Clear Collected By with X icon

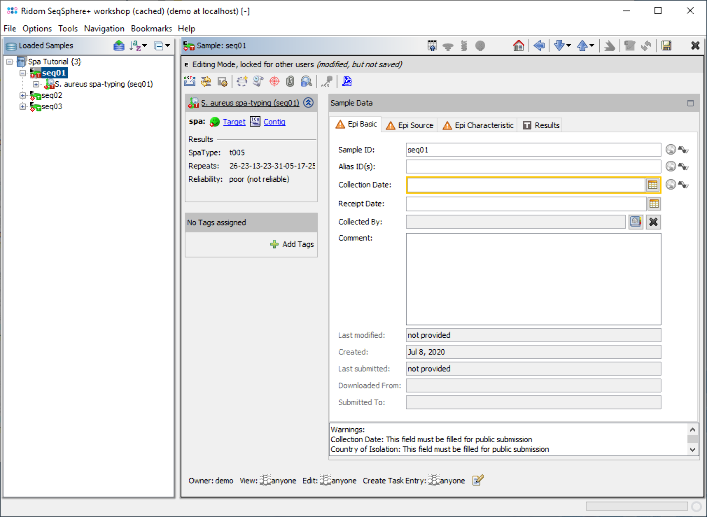coord(653,221)
